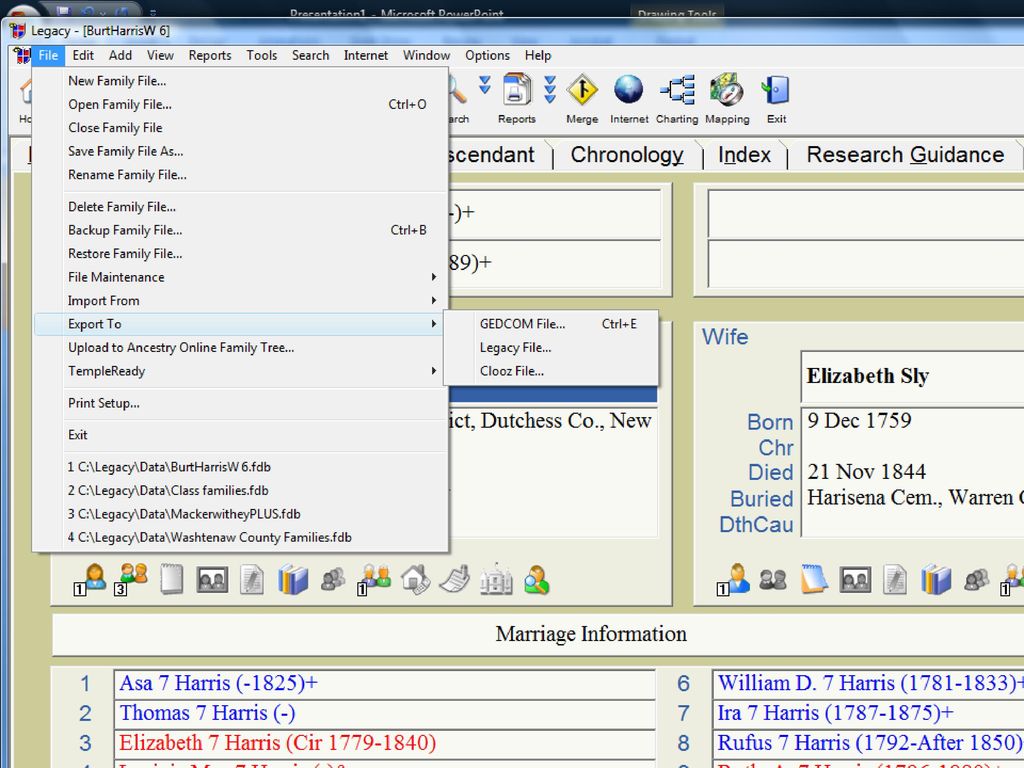The height and width of the screenshot is (768, 1024).
Task: Open wife's gray spouse list icon
Action: [x=773, y=580]
